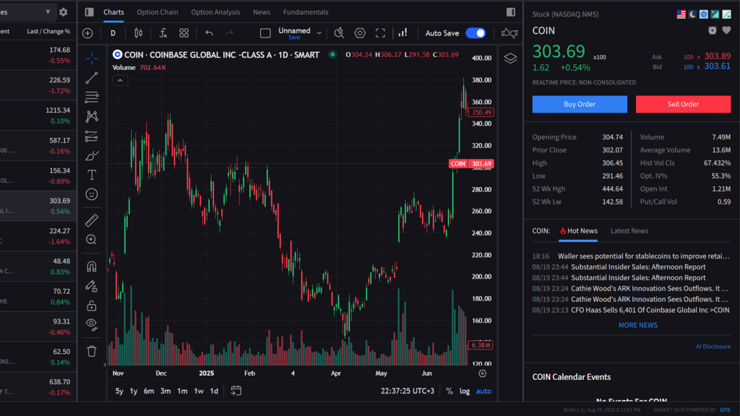The width and height of the screenshot is (740, 416).
Task: Click the thumbs up/down feedback icon
Action: click(x=509, y=33)
